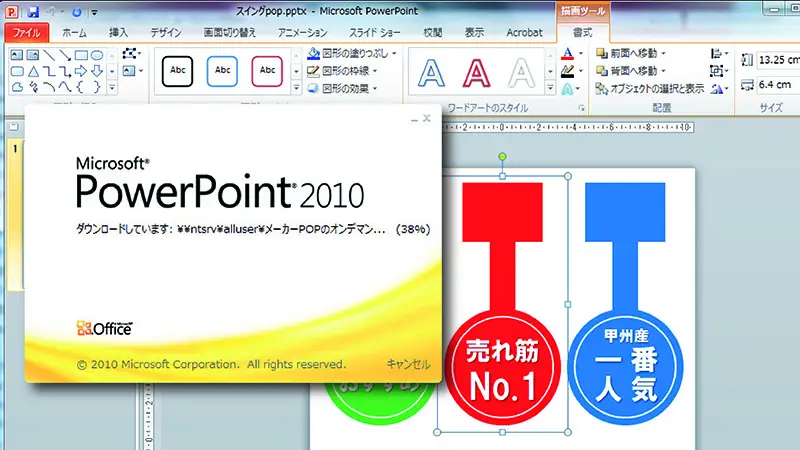Select the Elbow Connector shape
800x450 pixels.
point(49,71)
